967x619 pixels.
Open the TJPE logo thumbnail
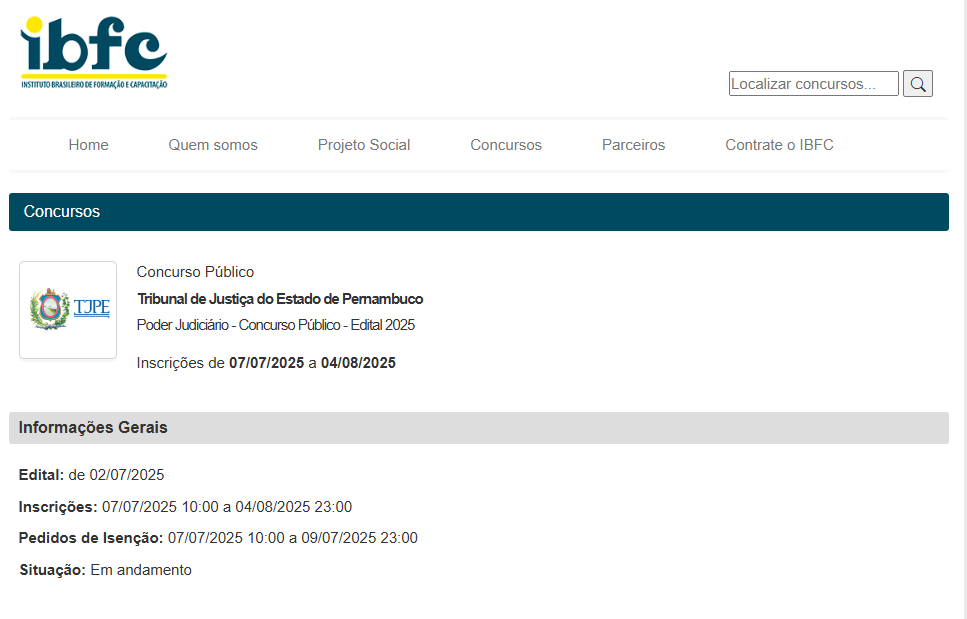(x=68, y=310)
